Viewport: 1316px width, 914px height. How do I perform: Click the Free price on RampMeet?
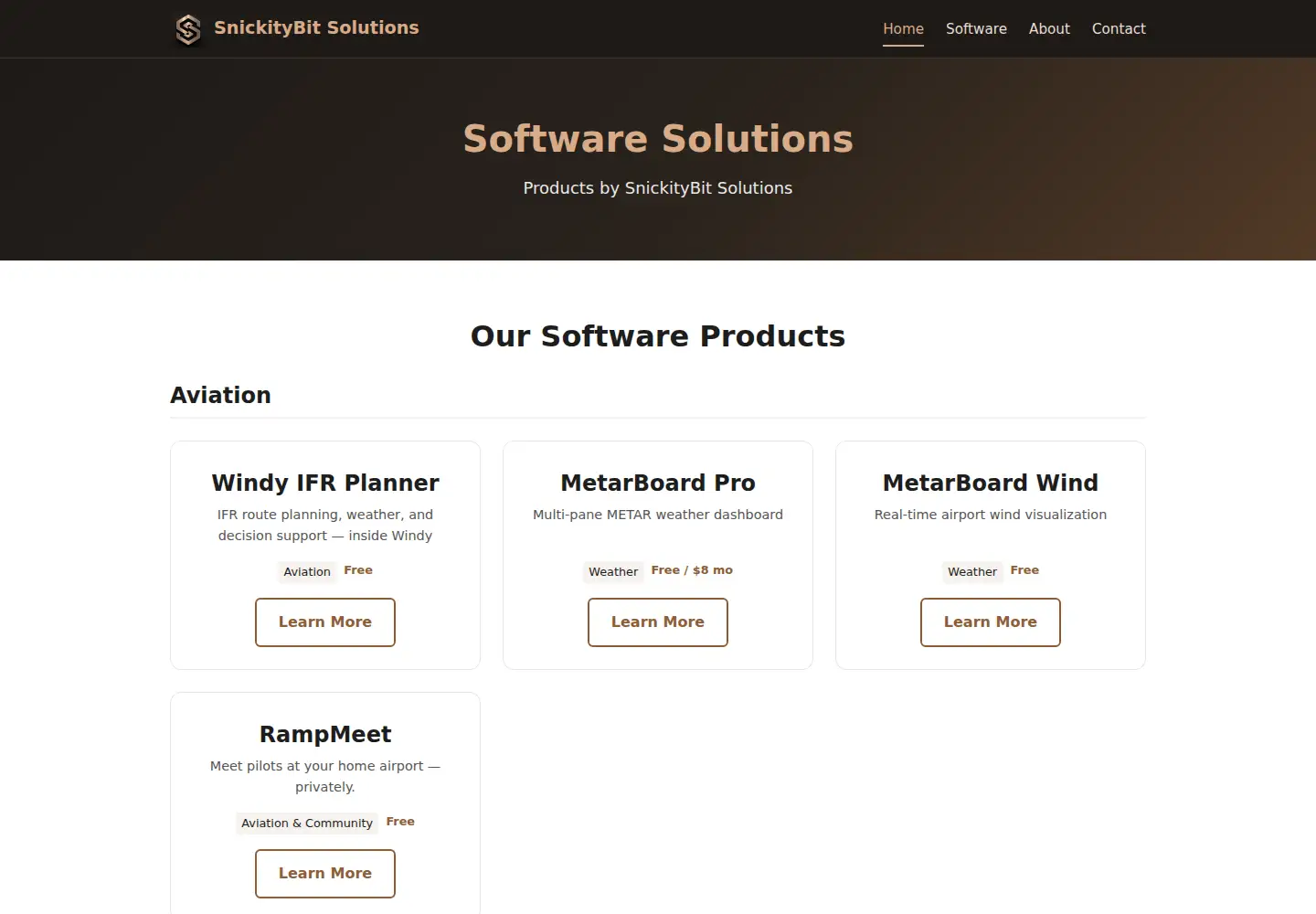pyautogui.click(x=400, y=822)
